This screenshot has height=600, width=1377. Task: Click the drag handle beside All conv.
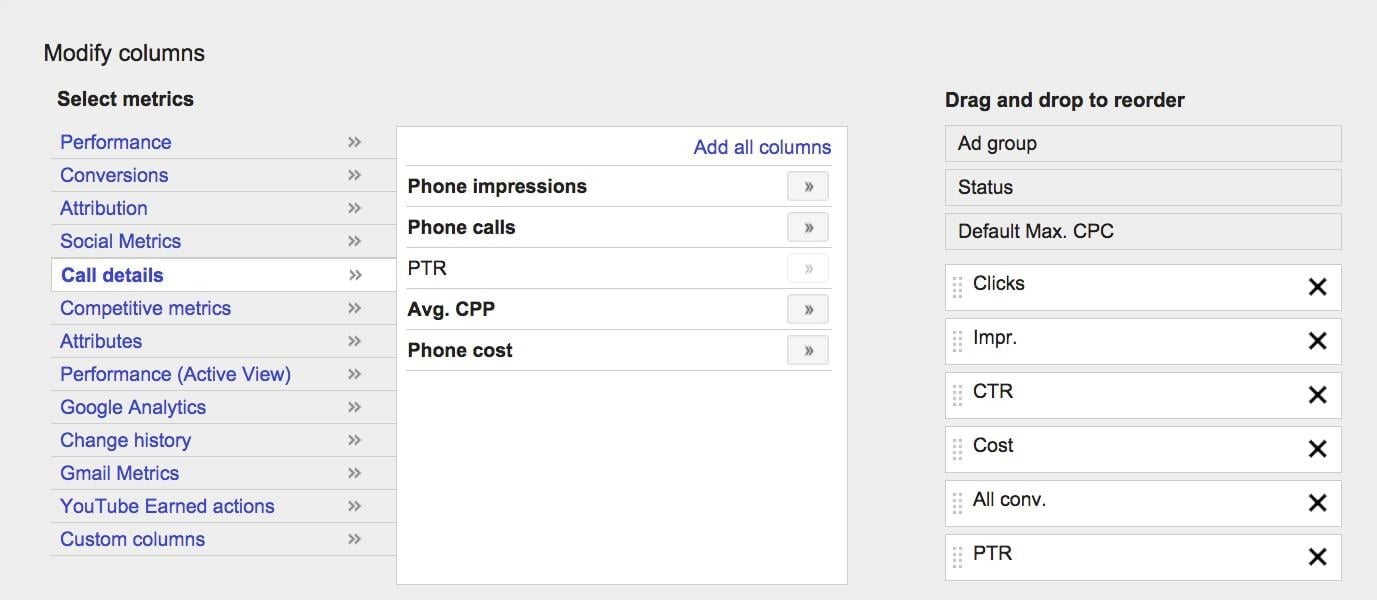tap(958, 503)
